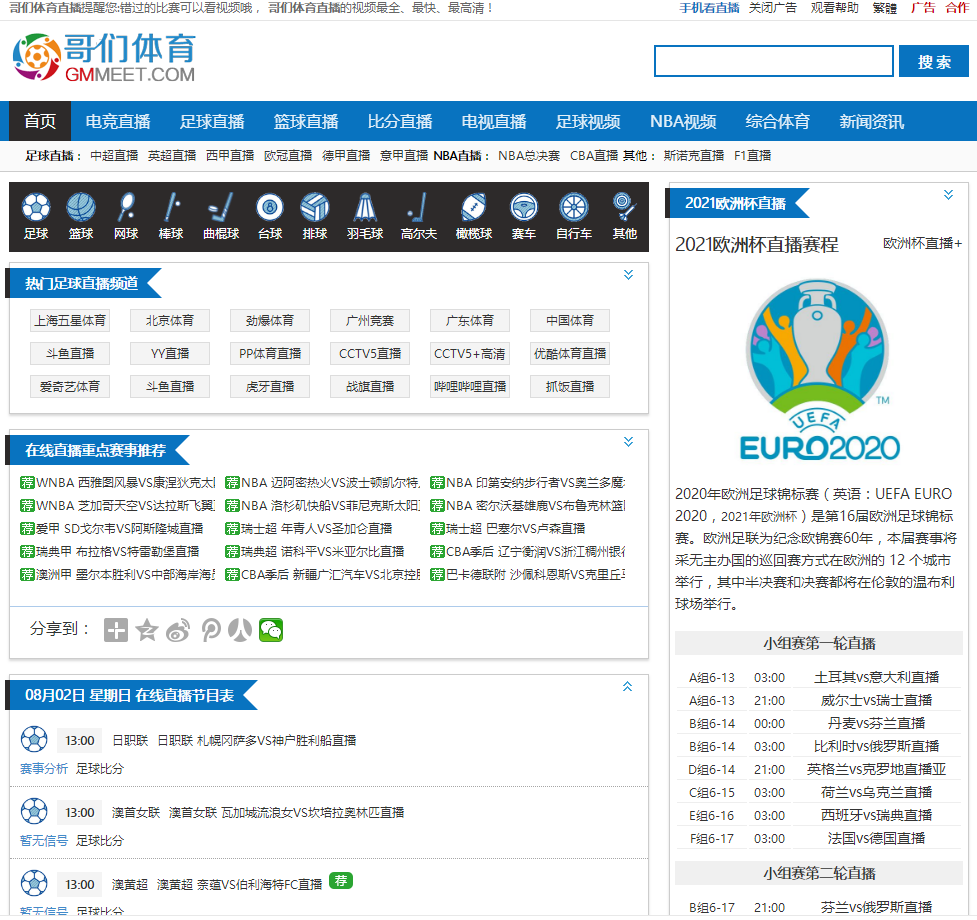This screenshot has height=920, width=977.
Task: Click green 荐 badge beside 奈葅VS伯利海特FC直播
Action: coord(341,881)
